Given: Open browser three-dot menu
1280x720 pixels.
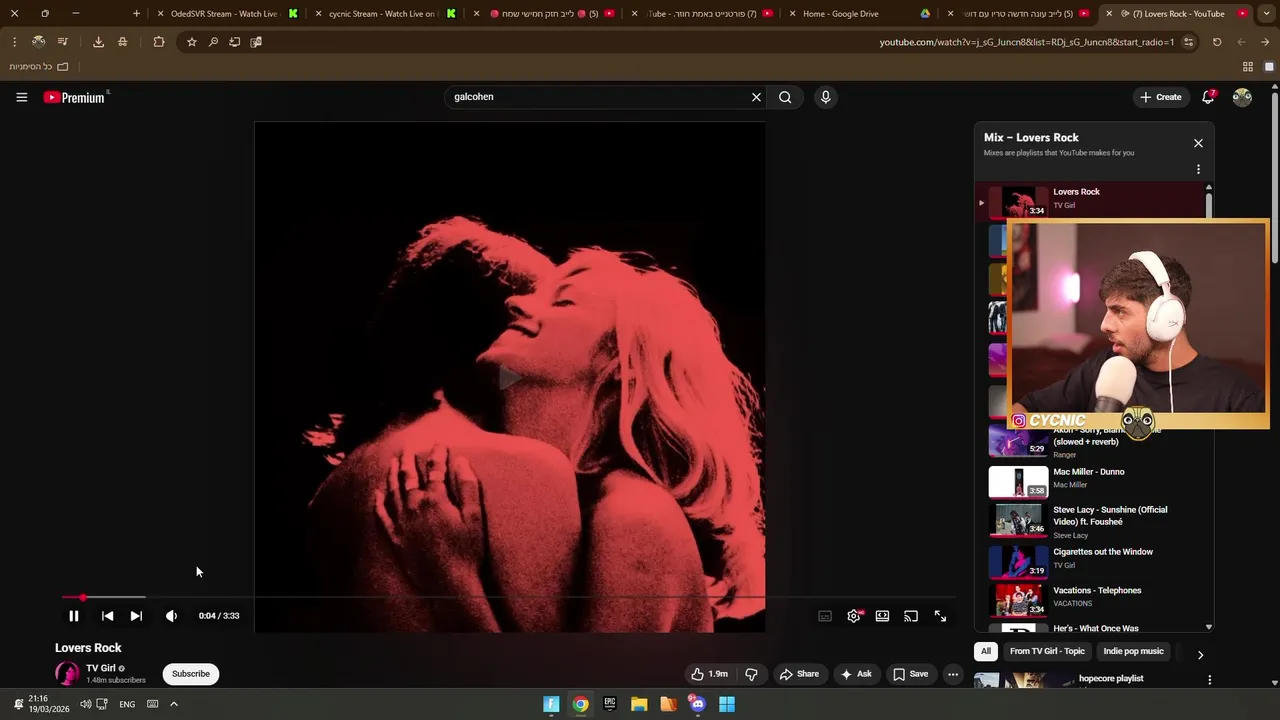Looking at the screenshot, I should [14, 42].
